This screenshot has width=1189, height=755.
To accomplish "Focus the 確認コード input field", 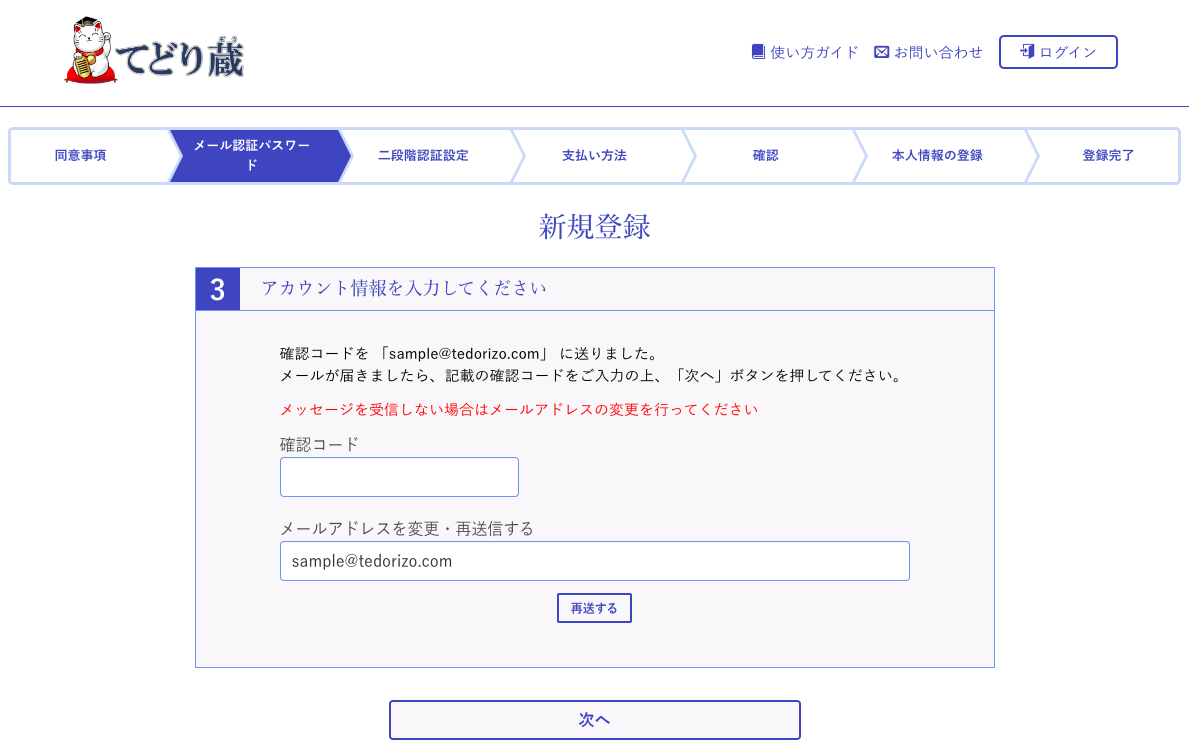I will click(399, 477).
